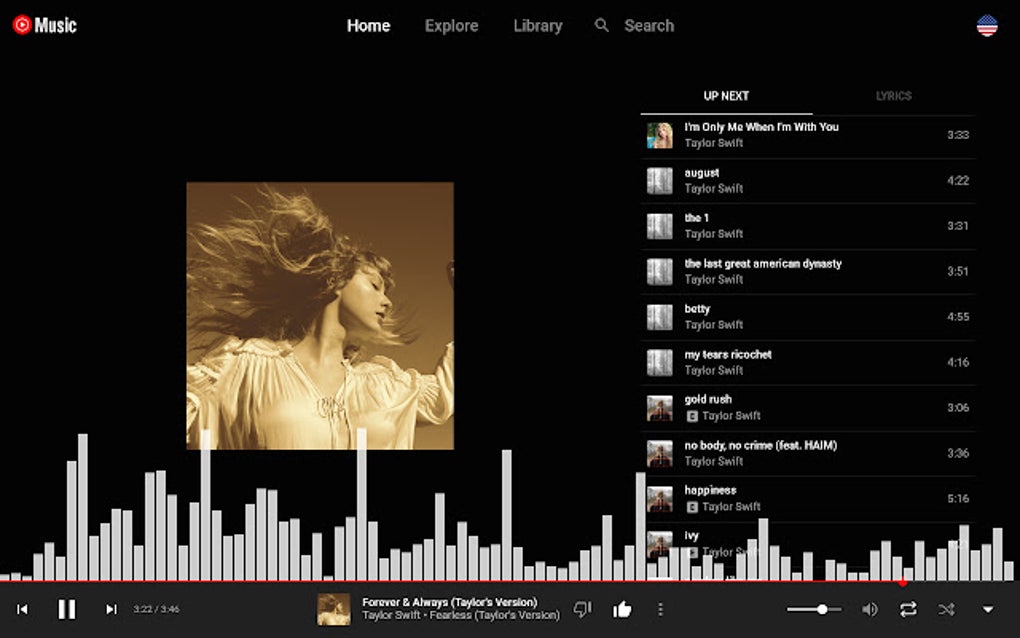Viewport: 1020px width, 638px height.
Task: Open more options for the current song
Action: [x=659, y=608]
